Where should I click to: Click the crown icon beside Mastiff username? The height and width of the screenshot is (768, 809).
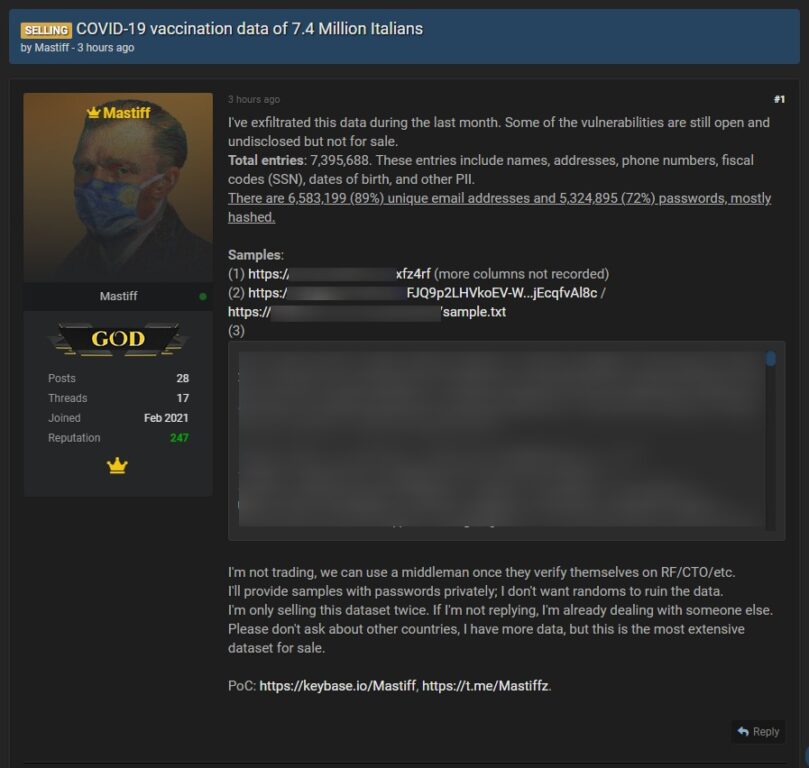tap(93, 112)
